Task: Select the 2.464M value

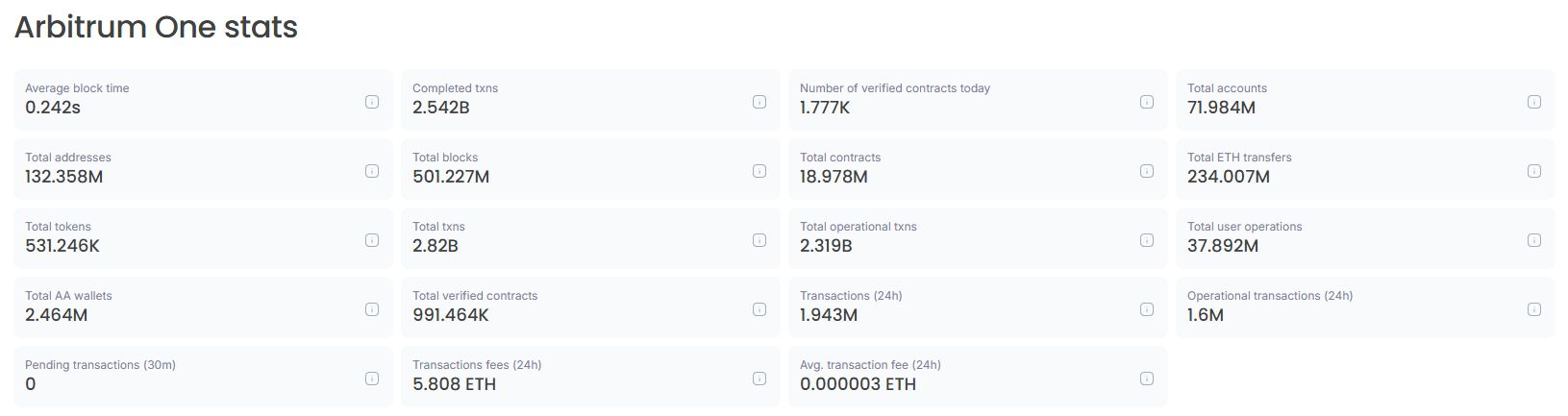Action: [57, 315]
